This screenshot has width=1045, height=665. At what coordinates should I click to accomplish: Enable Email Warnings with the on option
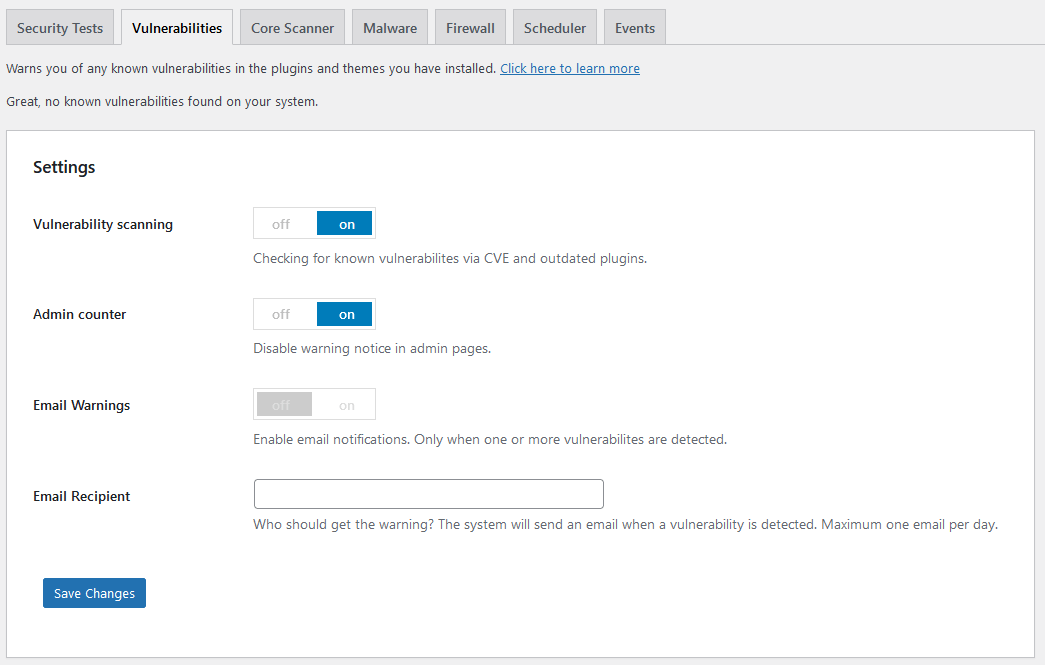(x=346, y=404)
